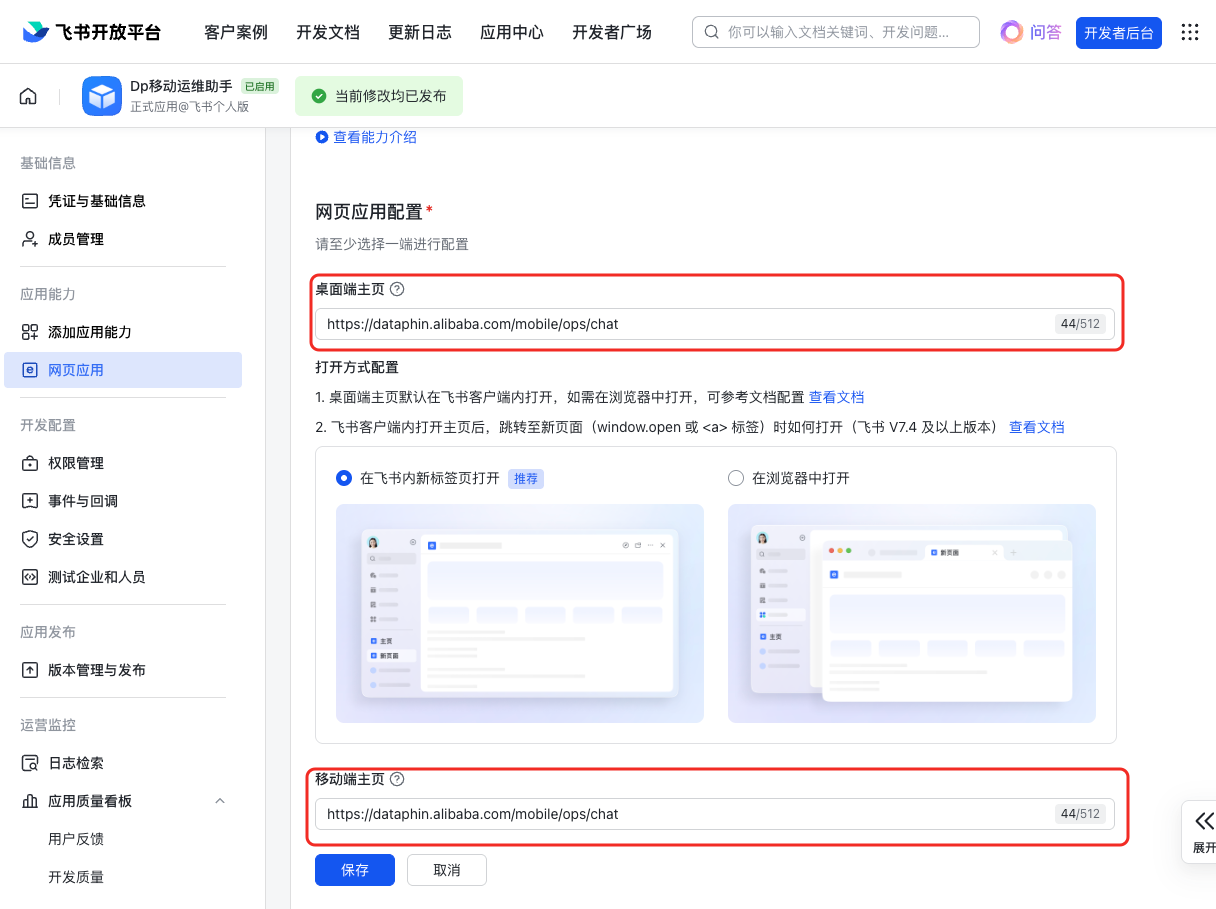Click the play icon next to 查看能力介绍
The height and width of the screenshot is (909, 1216).
pos(322,137)
